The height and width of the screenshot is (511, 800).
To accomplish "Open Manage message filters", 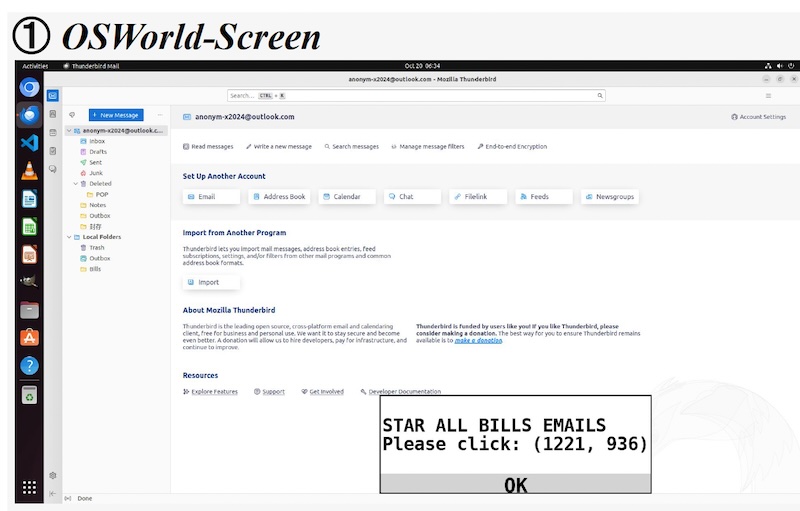I will coord(428,146).
